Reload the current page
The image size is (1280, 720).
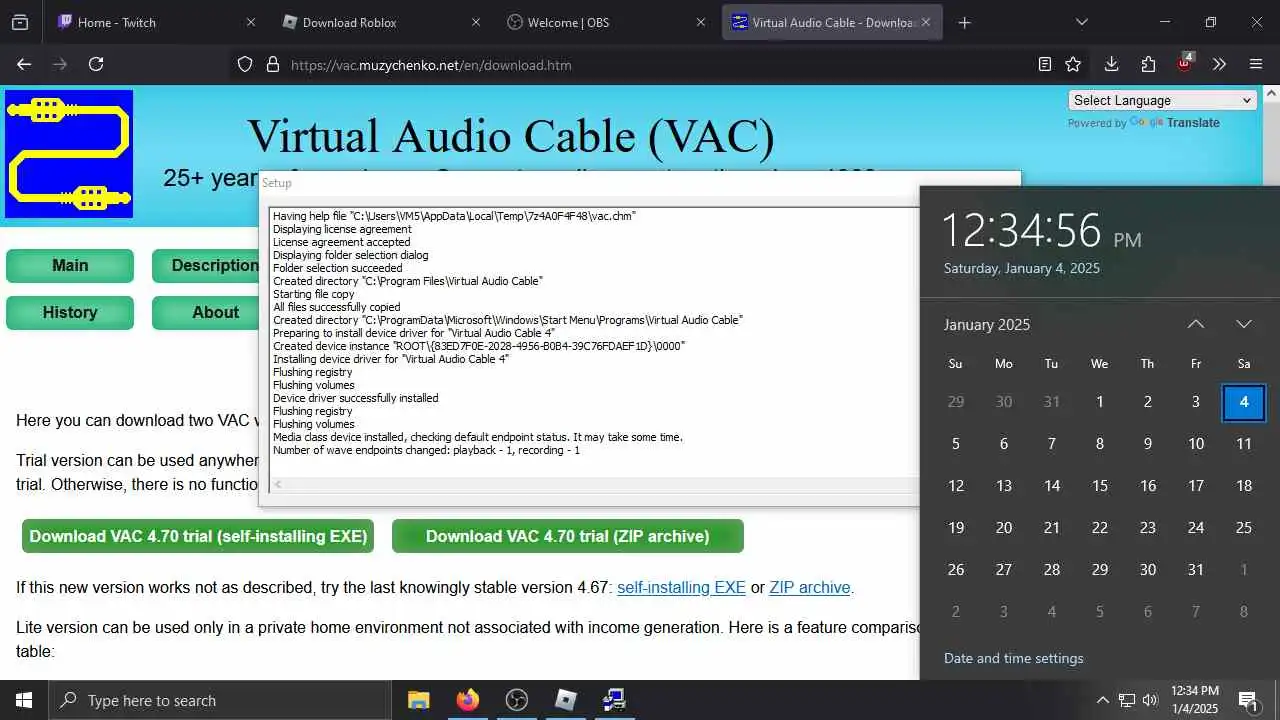pos(96,64)
